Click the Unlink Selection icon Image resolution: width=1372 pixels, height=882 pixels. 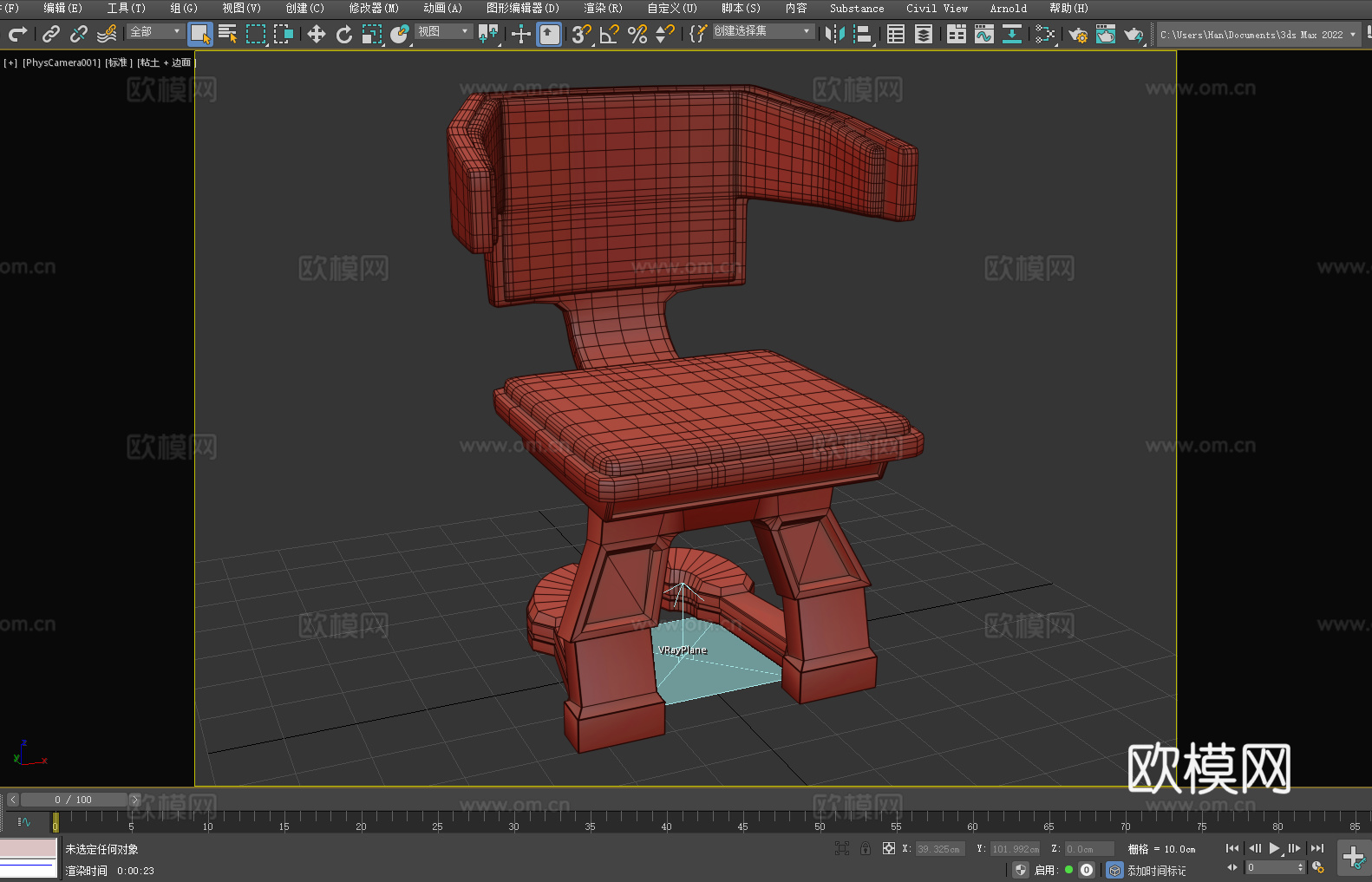click(x=79, y=34)
